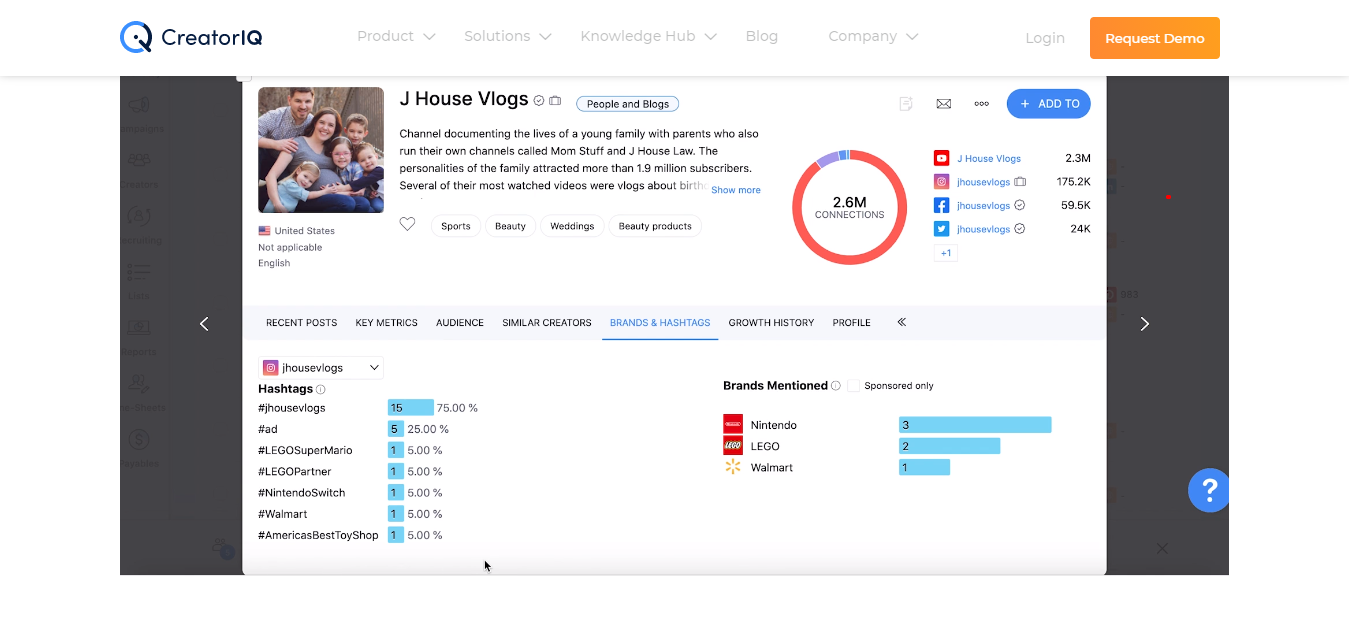Open the Twitter jhousevlogs link
This screenshot has width=1349, height=625.
[984, 229]
